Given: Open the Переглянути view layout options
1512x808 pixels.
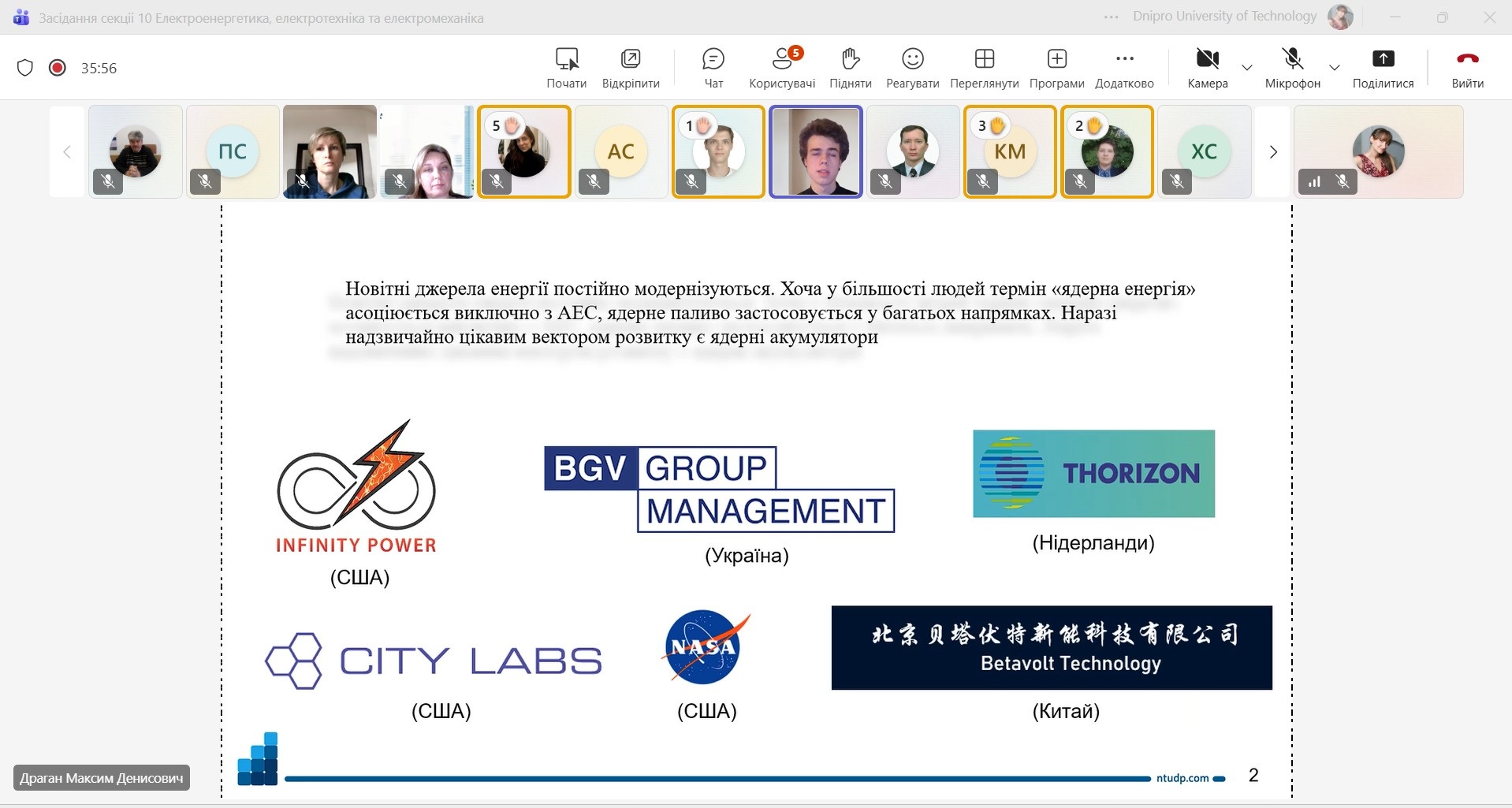Looking at the screenshot, I should [x=984, y=68].
